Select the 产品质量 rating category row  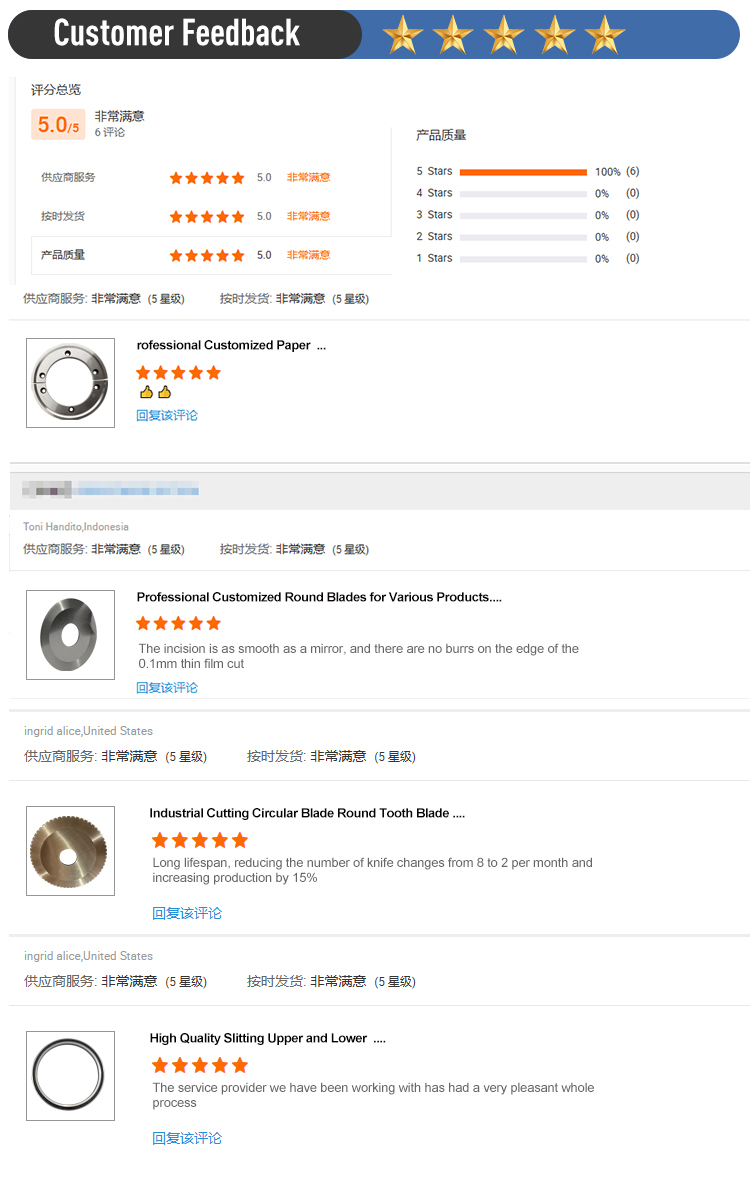coord(211,255)
